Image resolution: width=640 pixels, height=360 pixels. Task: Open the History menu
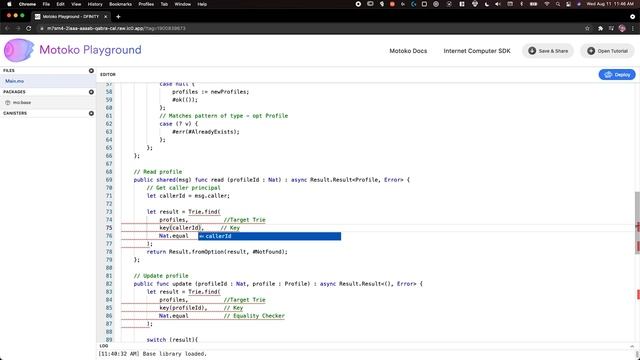95,4
